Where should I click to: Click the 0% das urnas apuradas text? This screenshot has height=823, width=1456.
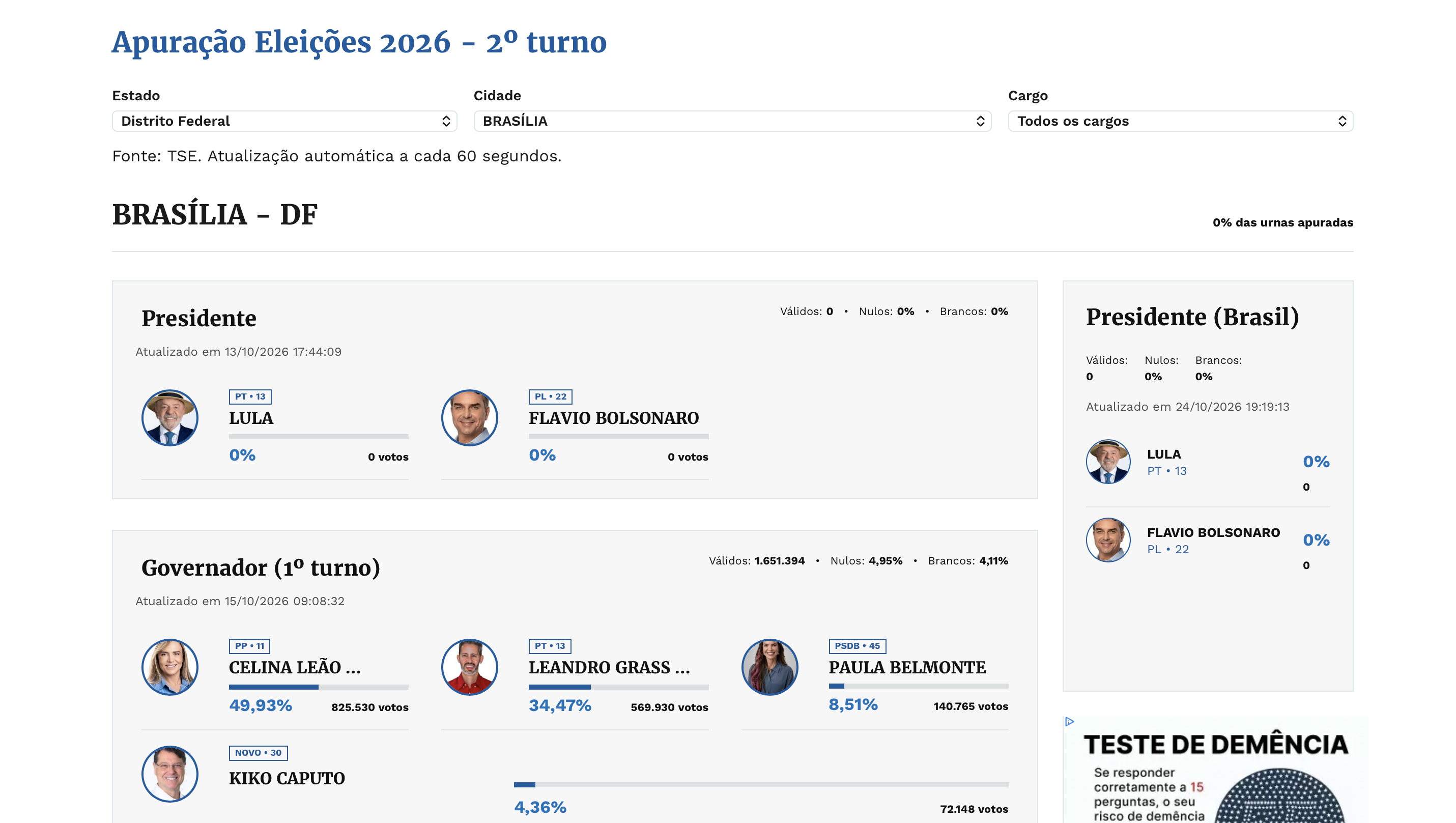pos(1282,222)
